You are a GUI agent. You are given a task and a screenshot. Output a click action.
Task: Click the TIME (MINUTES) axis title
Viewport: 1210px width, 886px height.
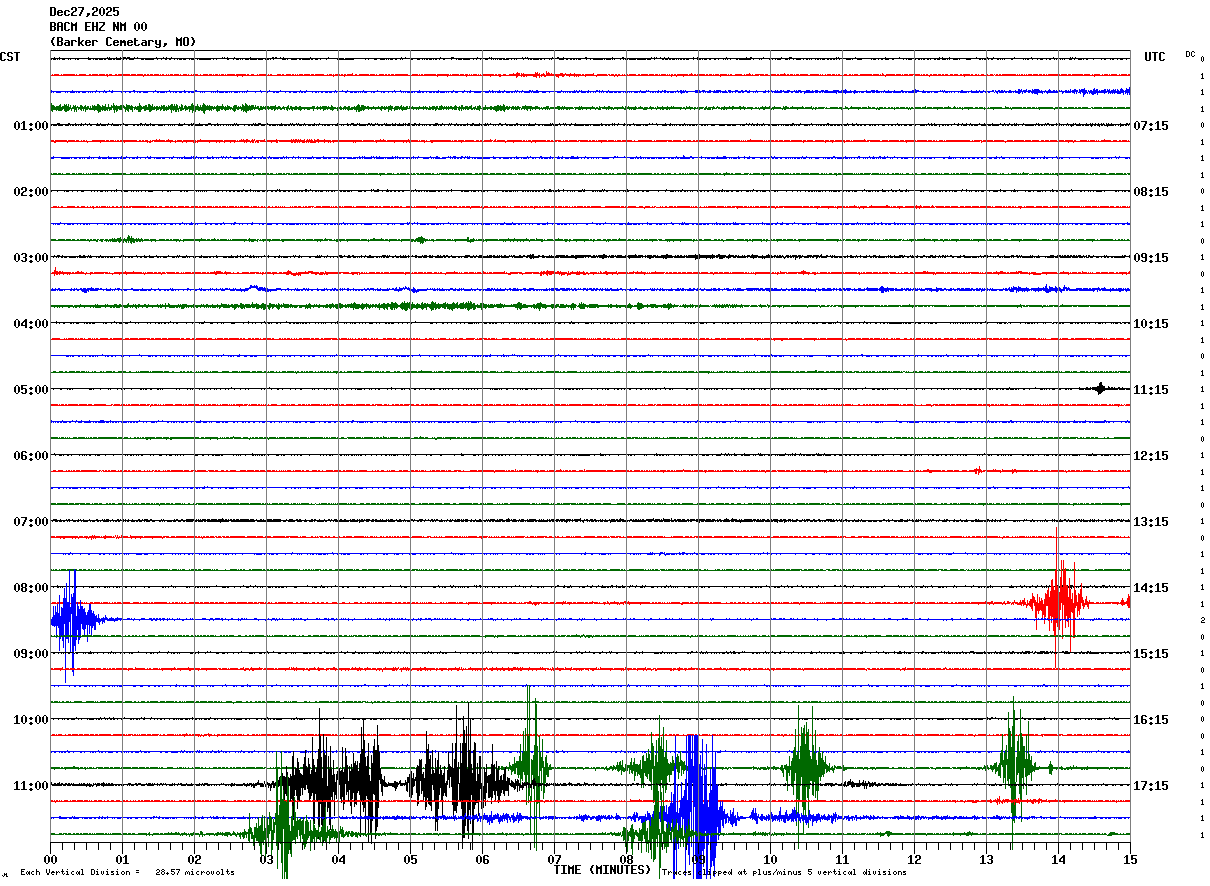[602, 870]
